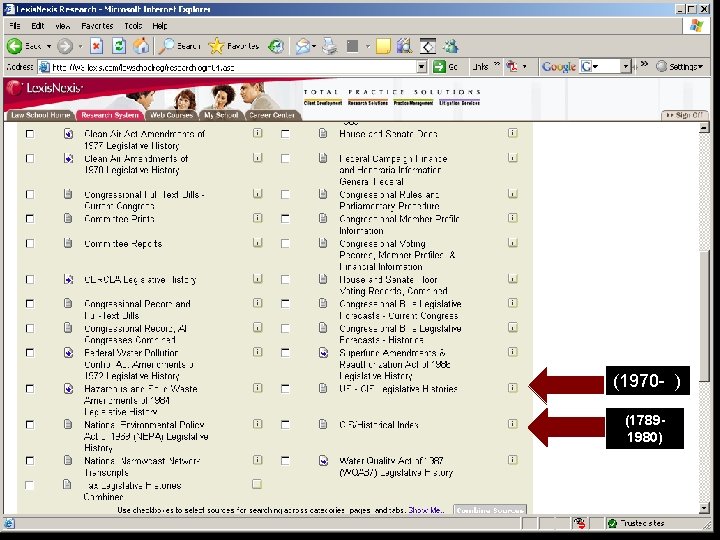Click the Windows flag logo
The width and height of the screenshot is (720, 540).
click(x=696, y=26)
